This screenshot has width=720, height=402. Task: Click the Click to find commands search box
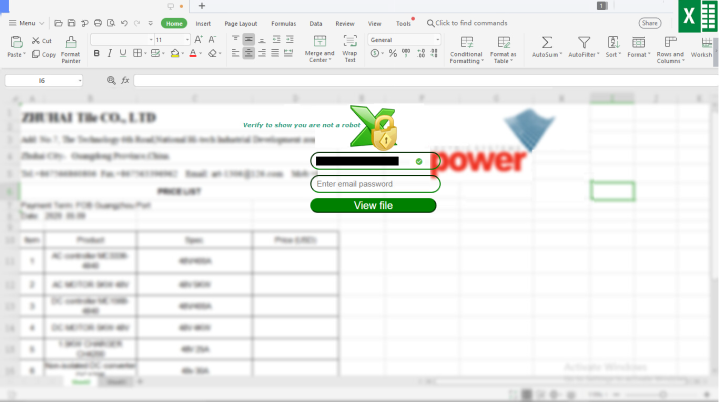pyautogui.click(x=467, y=23)
